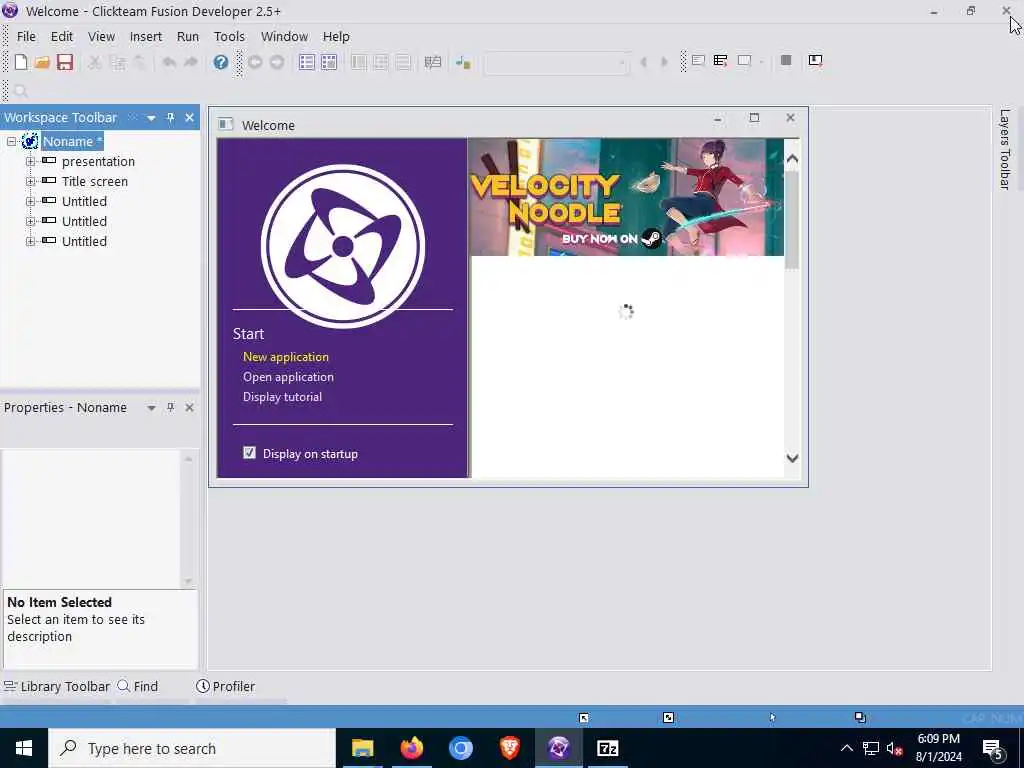Go to previous frame arrow
1024x768 pixels.
coord(643,62)
